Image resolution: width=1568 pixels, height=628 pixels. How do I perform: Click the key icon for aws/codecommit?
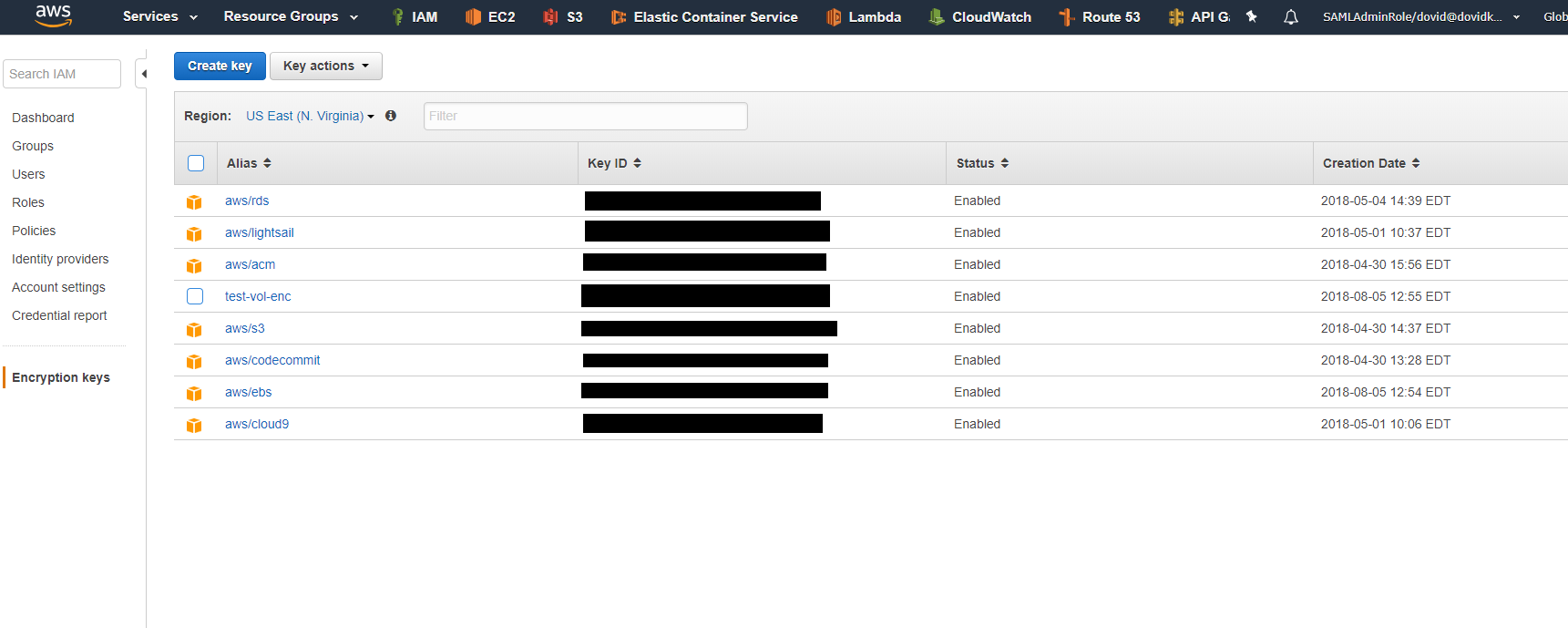194,361
